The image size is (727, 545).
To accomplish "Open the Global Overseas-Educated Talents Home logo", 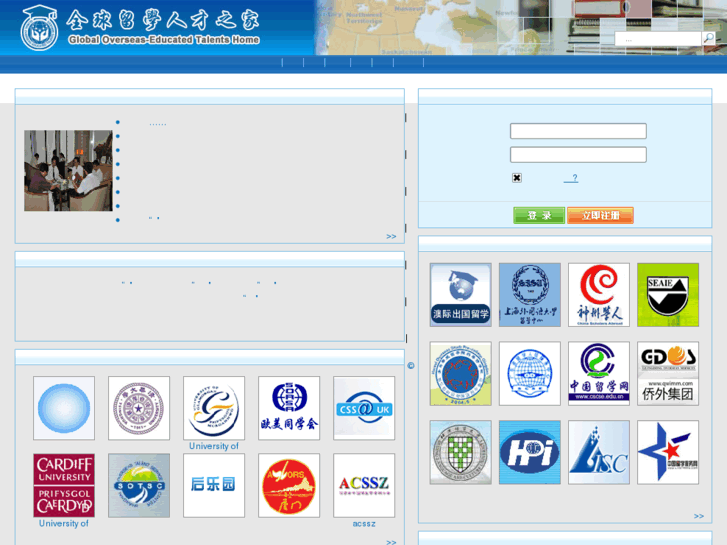I will click(x=140, y=28).
